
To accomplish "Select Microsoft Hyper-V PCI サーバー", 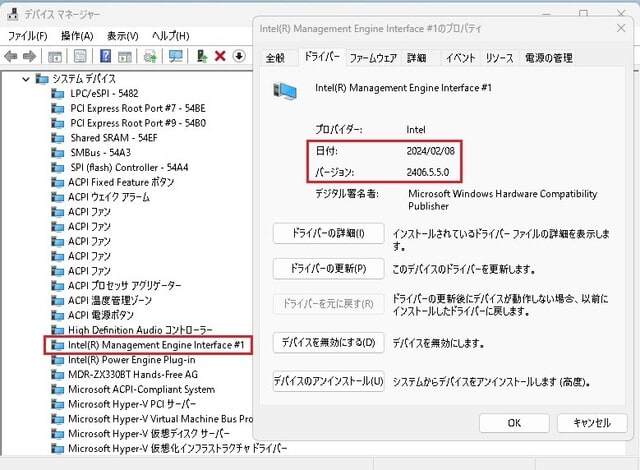I will coord(132,404).
